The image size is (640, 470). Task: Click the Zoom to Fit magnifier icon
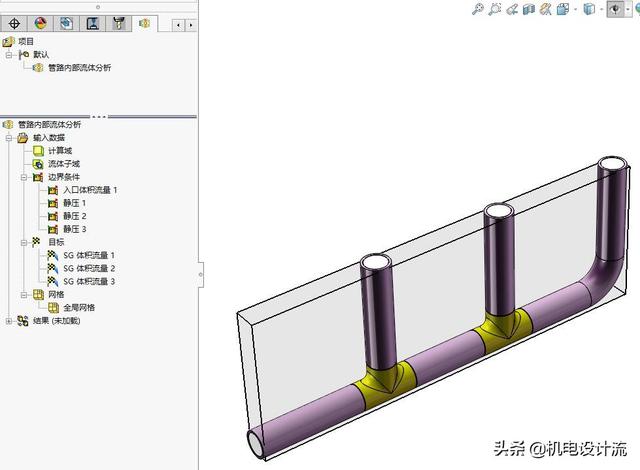point(478,9)
